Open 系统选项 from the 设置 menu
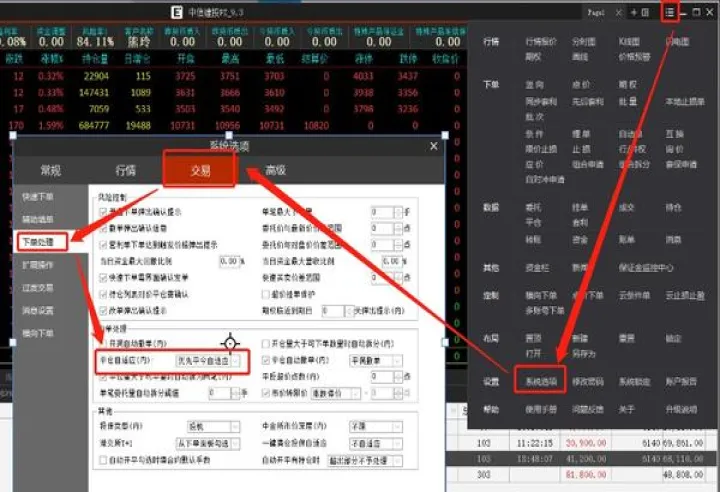This screenshot has height=492, width=720. [x=541, y=381]
